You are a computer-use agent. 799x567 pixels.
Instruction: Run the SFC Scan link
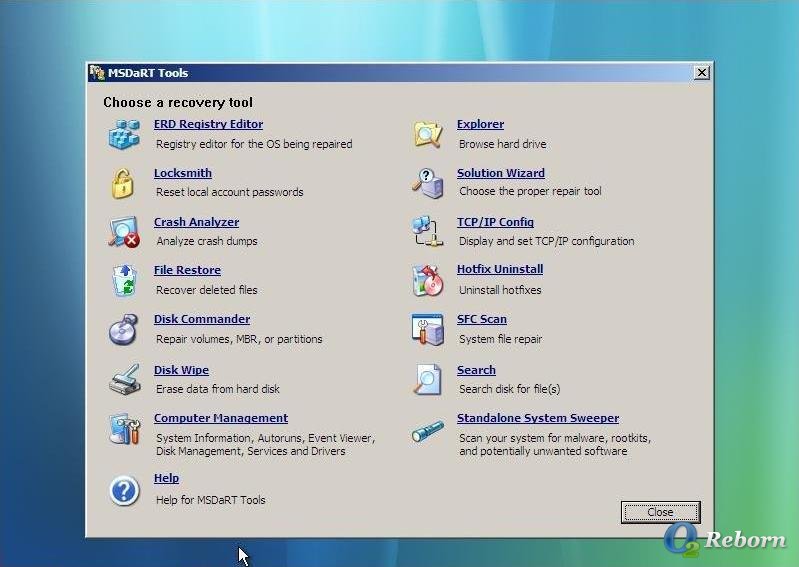pyautogui.click(x=482, y=319)
